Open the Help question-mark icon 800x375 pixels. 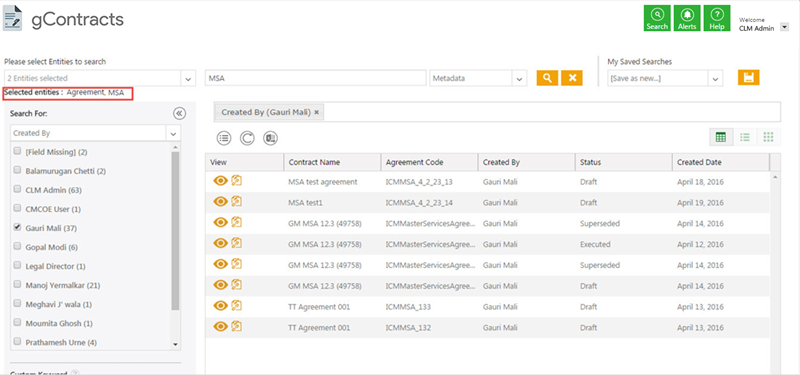coord(717,18)
